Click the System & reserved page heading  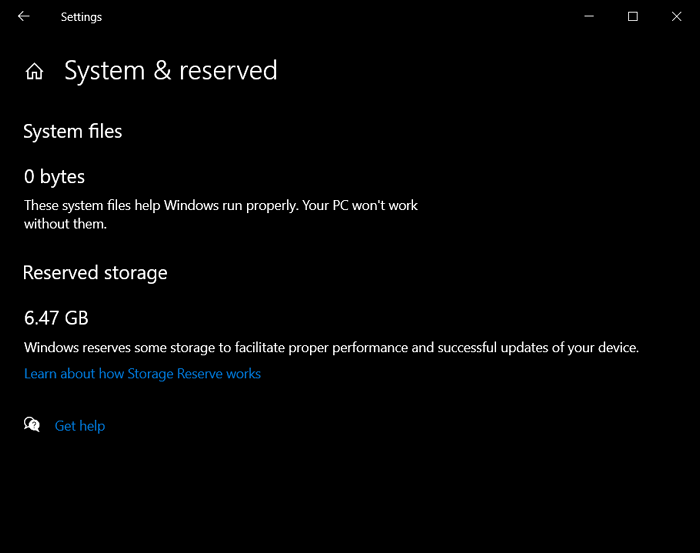(171, 71)
